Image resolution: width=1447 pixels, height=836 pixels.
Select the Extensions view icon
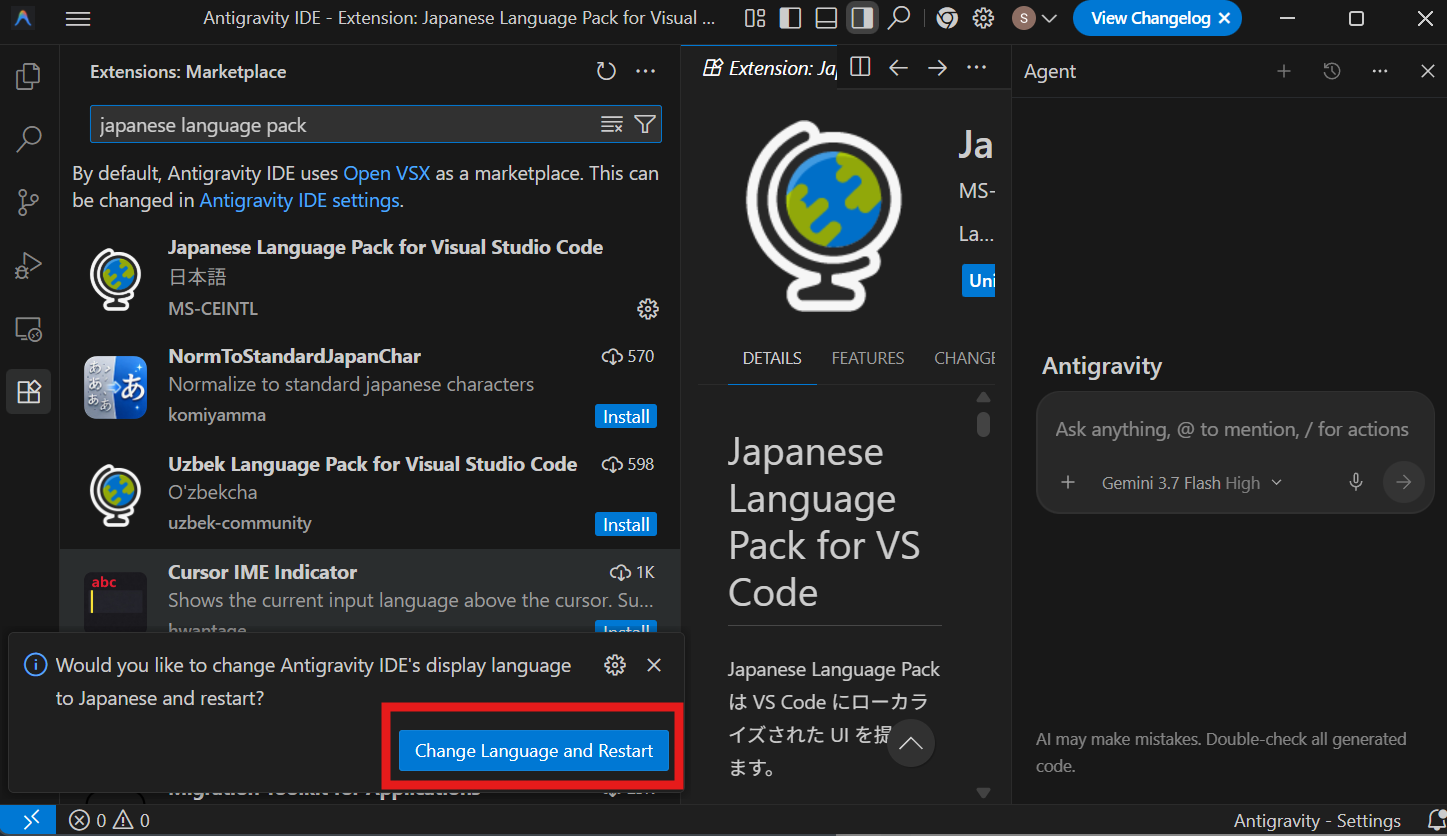(x=29, y=392)
